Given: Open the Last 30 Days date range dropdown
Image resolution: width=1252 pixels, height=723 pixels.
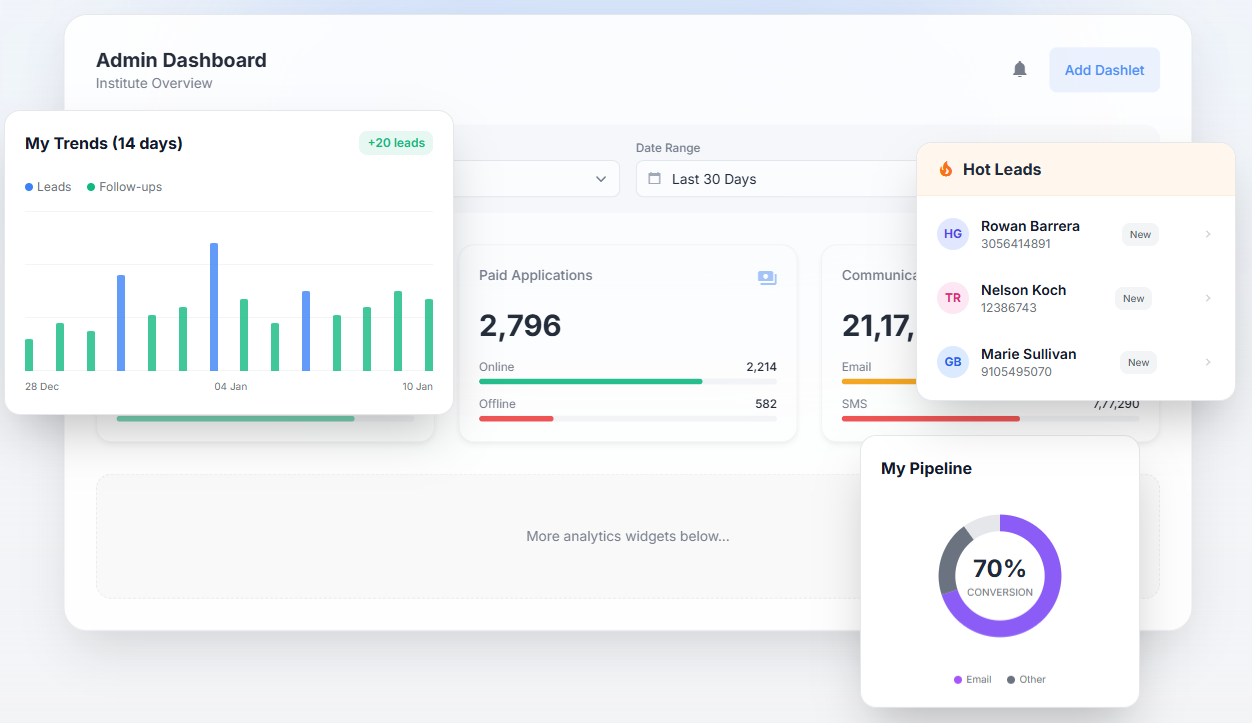Looking at the screenshot, I should click(775, 179).
